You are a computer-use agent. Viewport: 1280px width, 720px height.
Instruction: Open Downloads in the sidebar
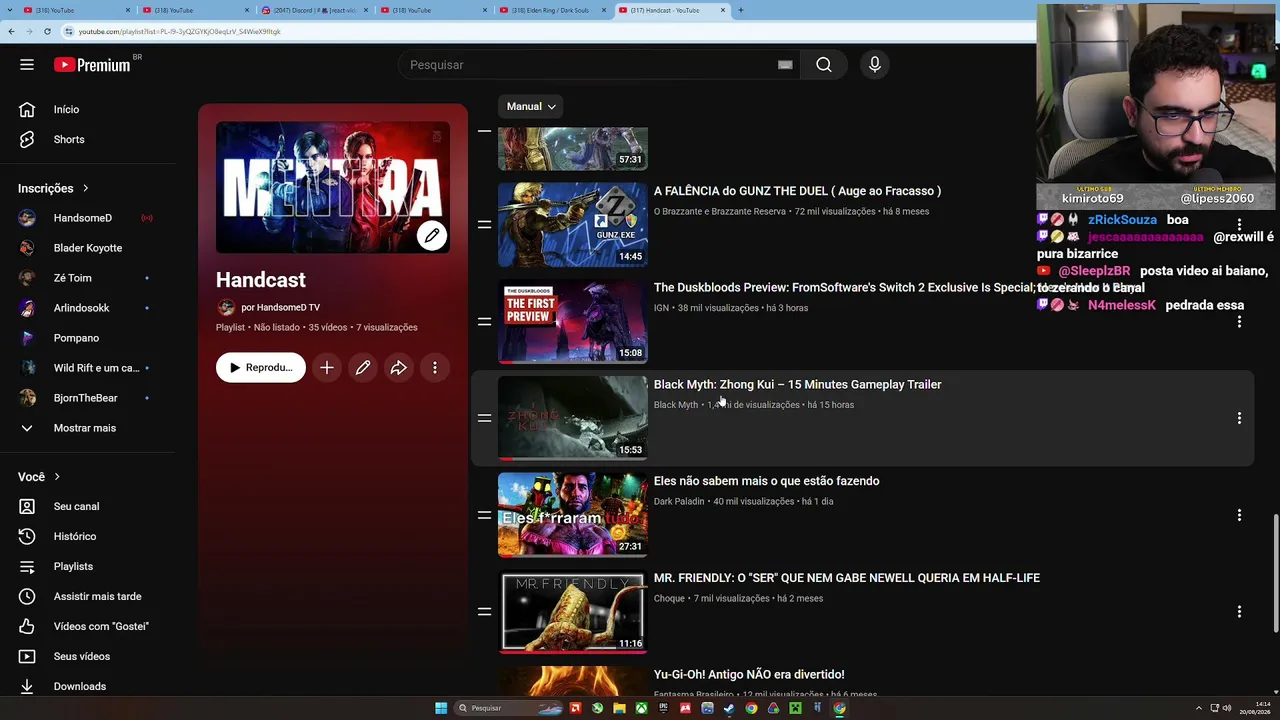pyautogui.click(x=79, y=686)
